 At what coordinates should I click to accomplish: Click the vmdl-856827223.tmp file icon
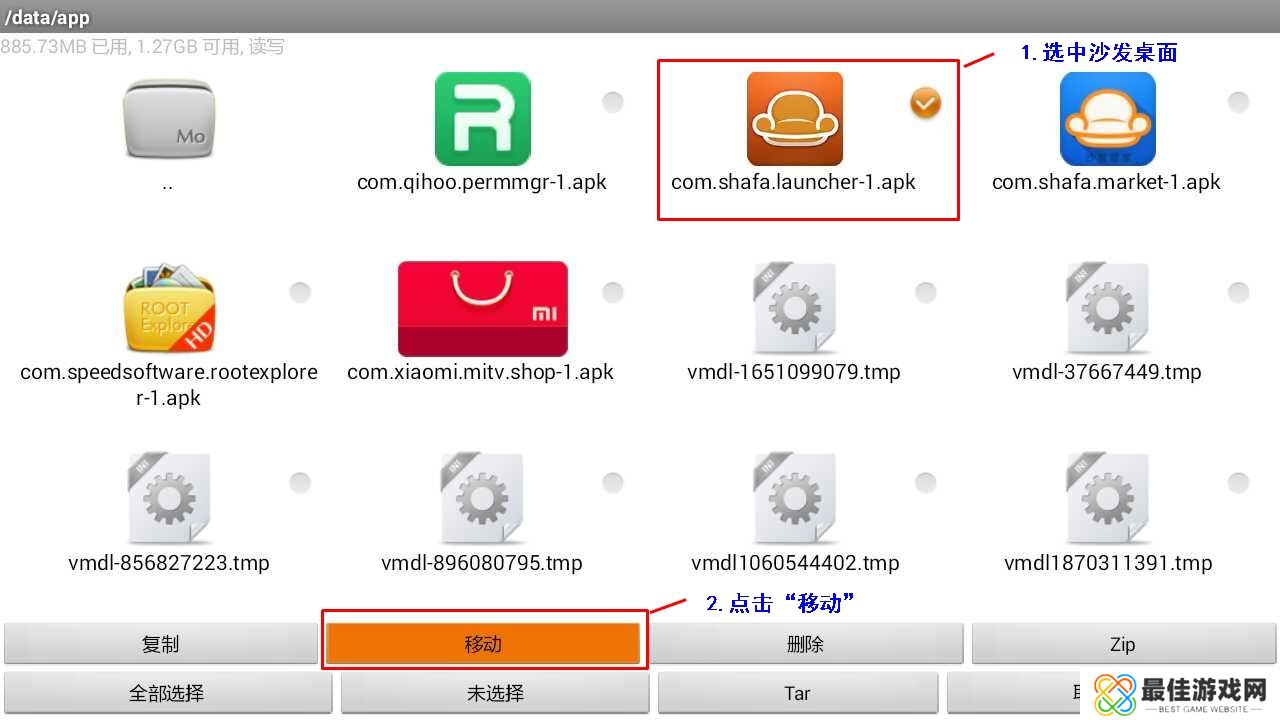point(169,499)
